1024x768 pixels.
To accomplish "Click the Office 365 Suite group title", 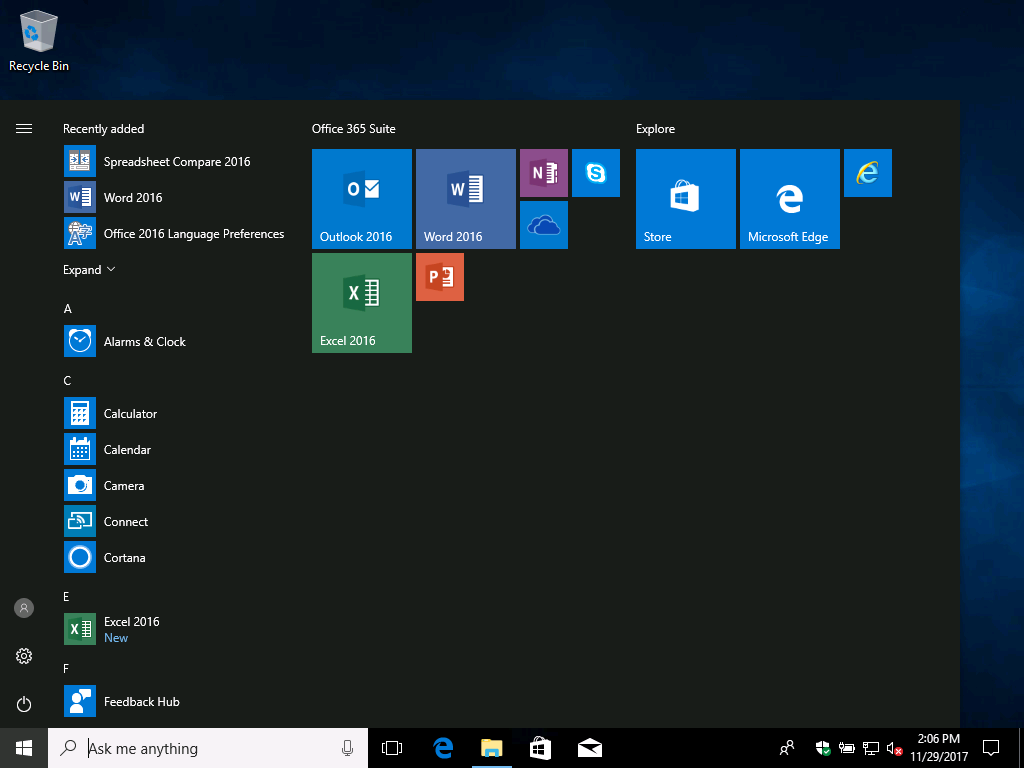I will 353,129.
